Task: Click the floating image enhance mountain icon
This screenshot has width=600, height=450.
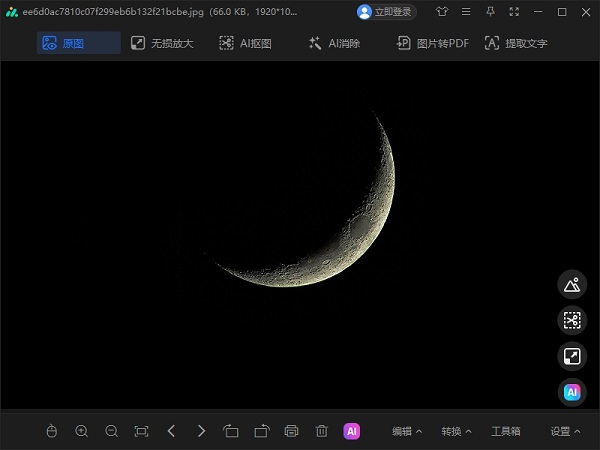Action: (572, 285)
